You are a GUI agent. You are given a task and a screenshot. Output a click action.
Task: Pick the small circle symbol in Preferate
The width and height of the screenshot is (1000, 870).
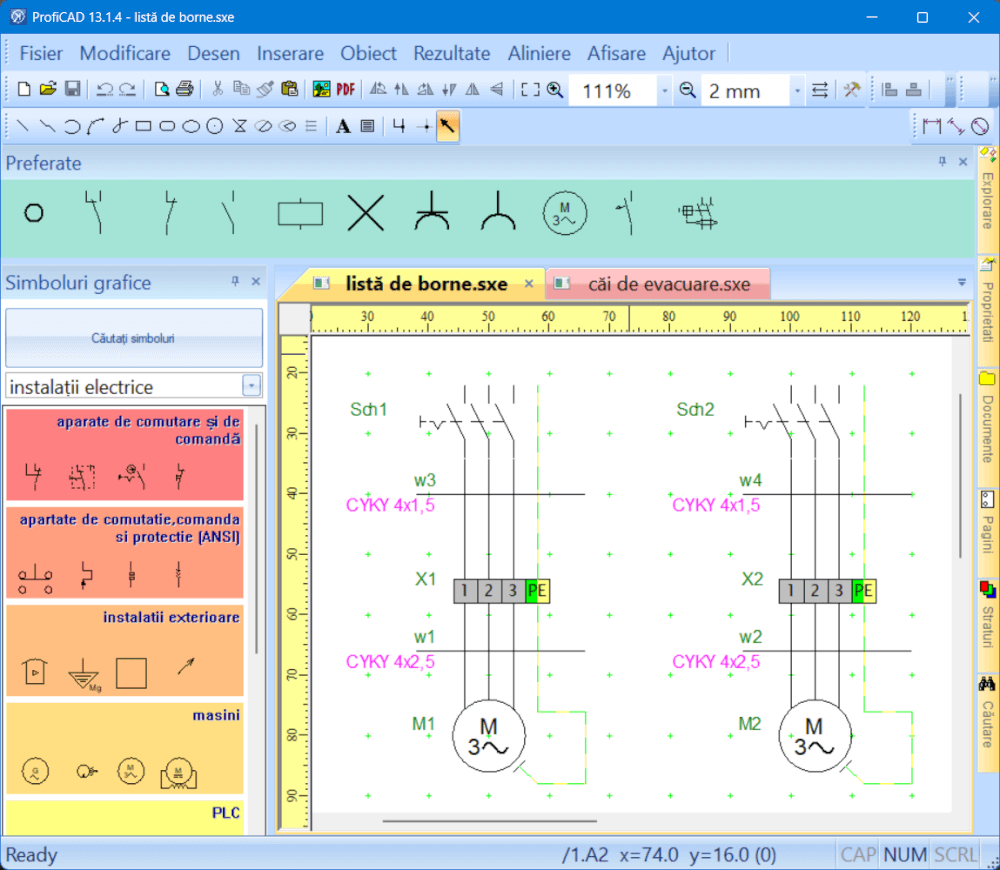(x=34, y=212)
